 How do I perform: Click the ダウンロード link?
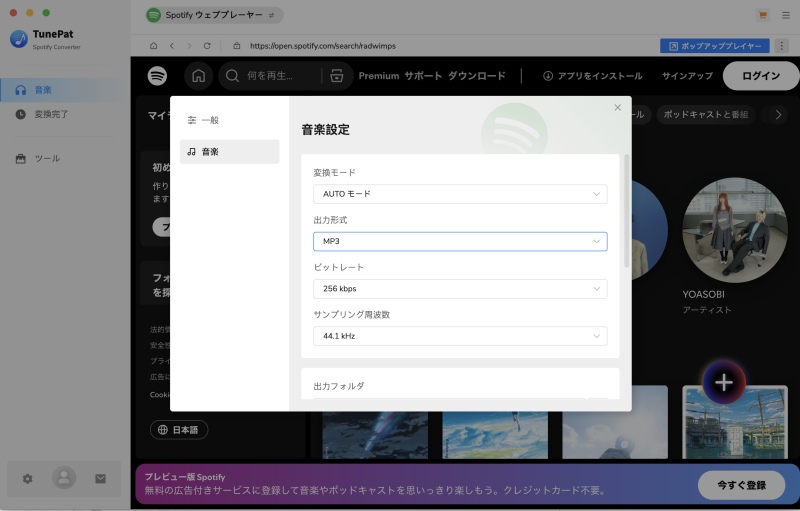[x=477, y=76]
